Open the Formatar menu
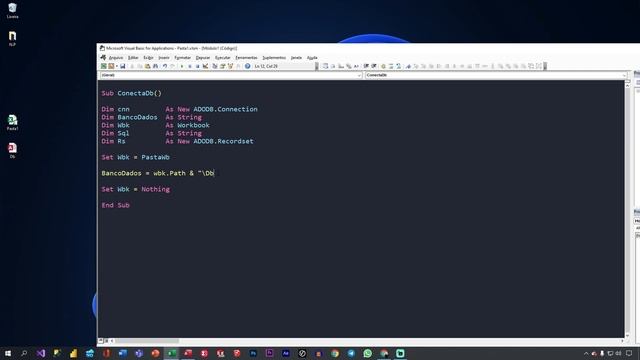This screenshot has height=360, width=640. click(x=182, y=58)
